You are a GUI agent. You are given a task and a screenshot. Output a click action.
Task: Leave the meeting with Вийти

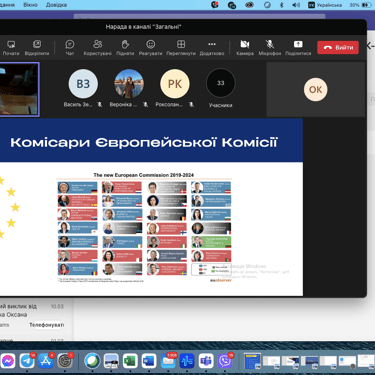point(338,47)
